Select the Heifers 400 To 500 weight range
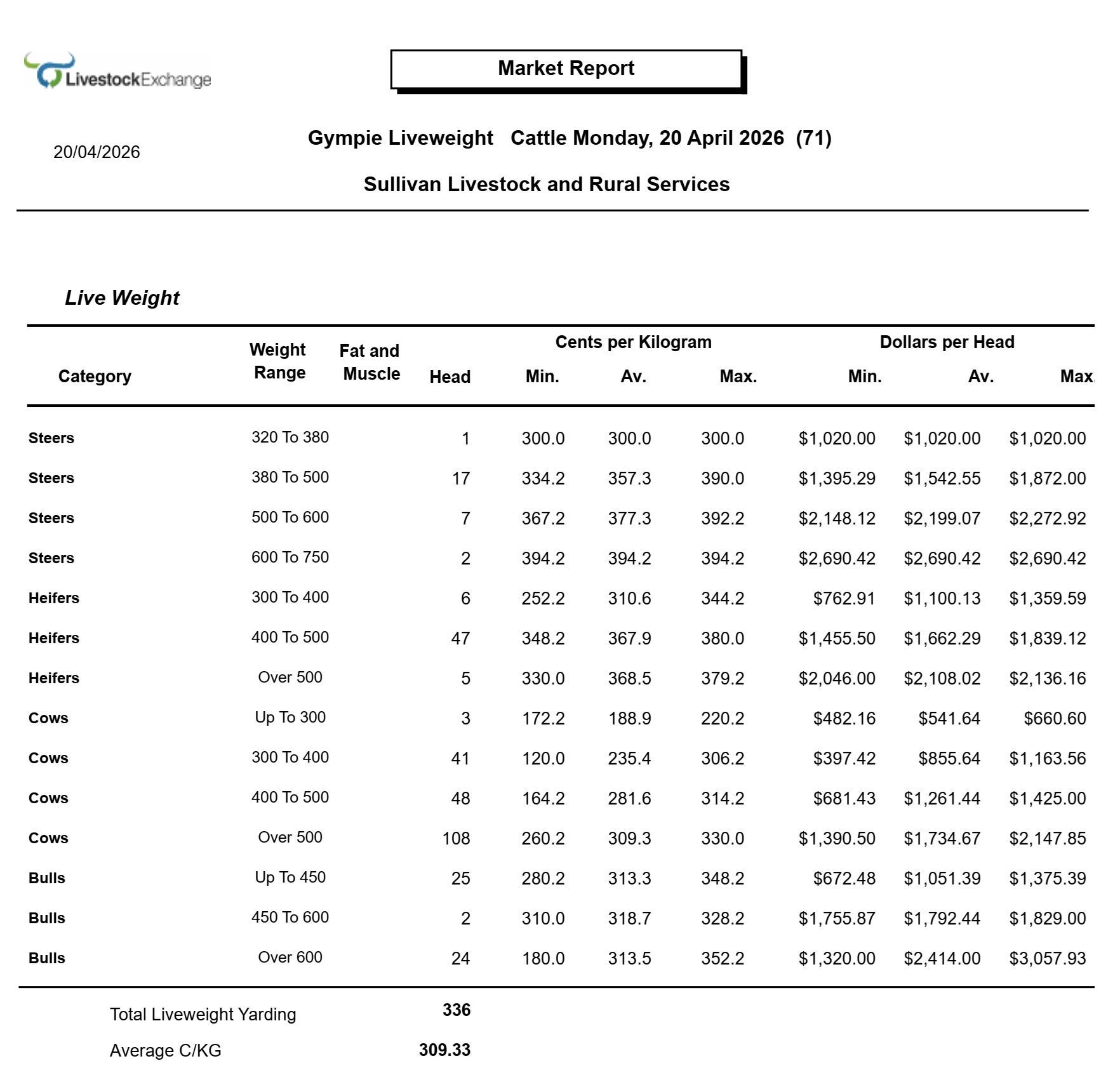The image size is (1120, 1068). pyautogui.click(x=290, y=637)
